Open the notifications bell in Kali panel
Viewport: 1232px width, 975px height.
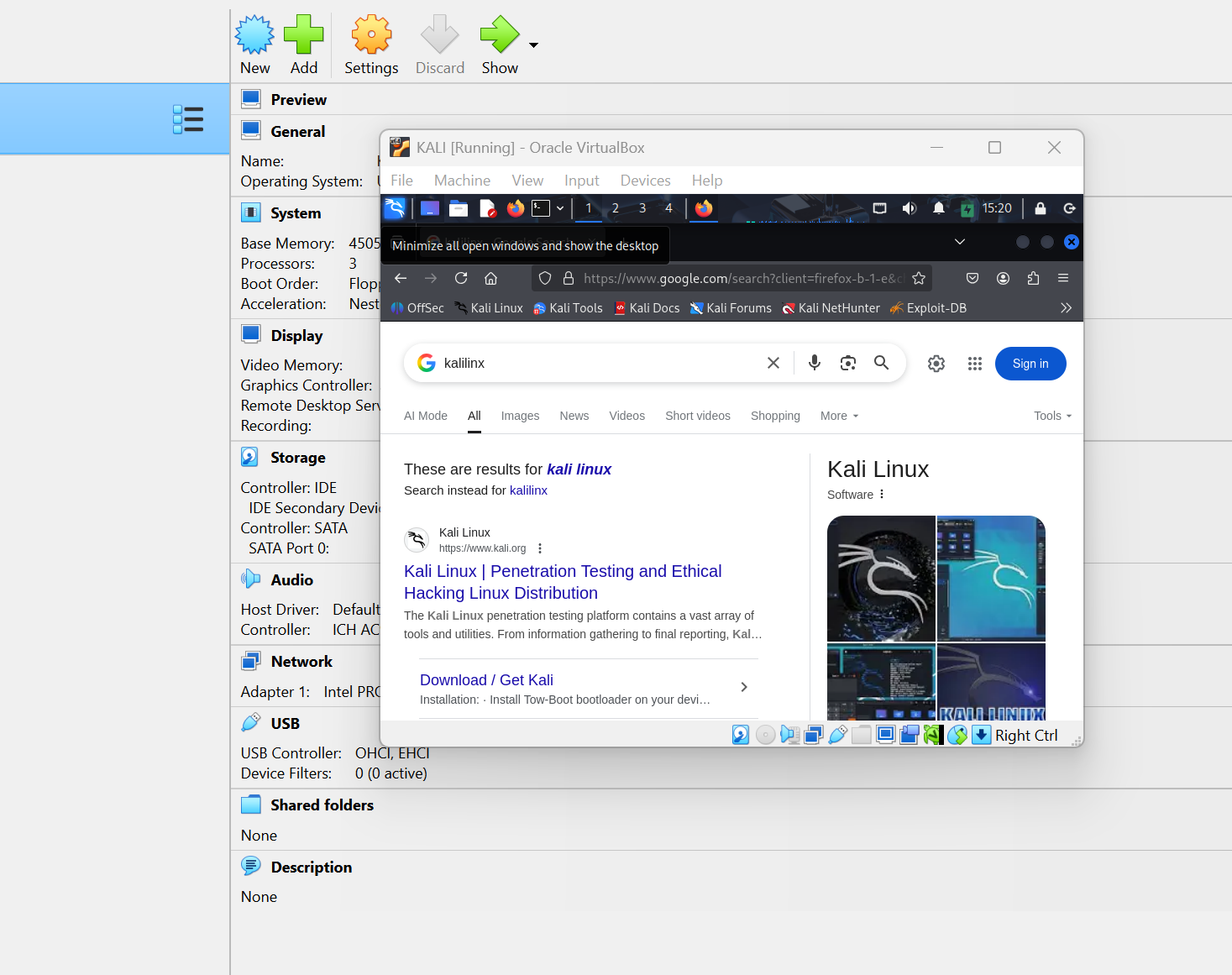[939, 208]
